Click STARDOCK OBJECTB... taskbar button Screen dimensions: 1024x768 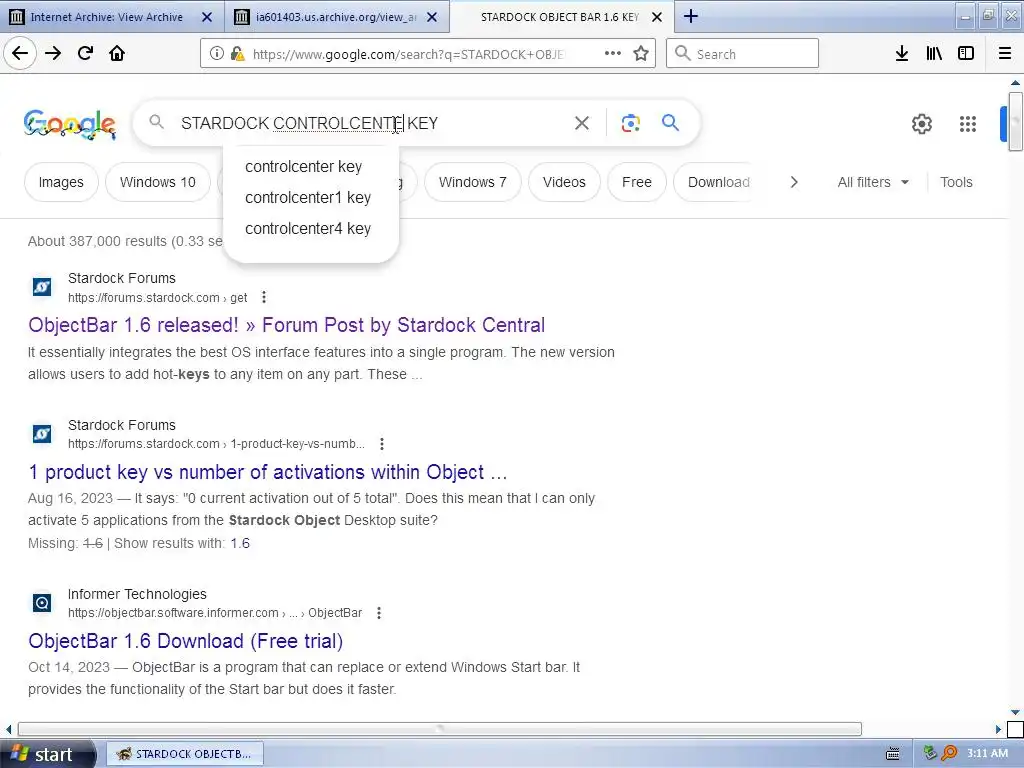point(185,754)
